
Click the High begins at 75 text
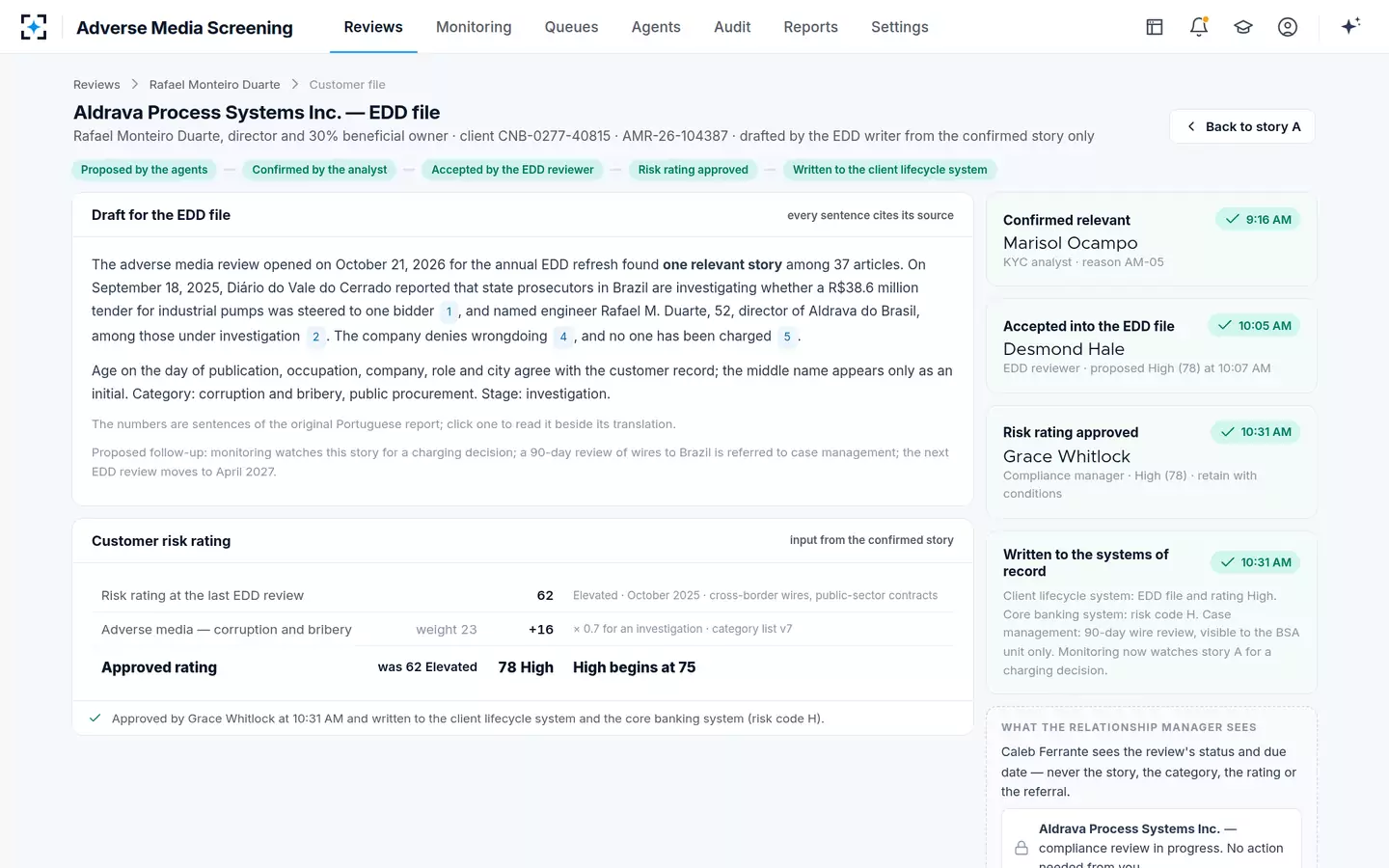634,667
